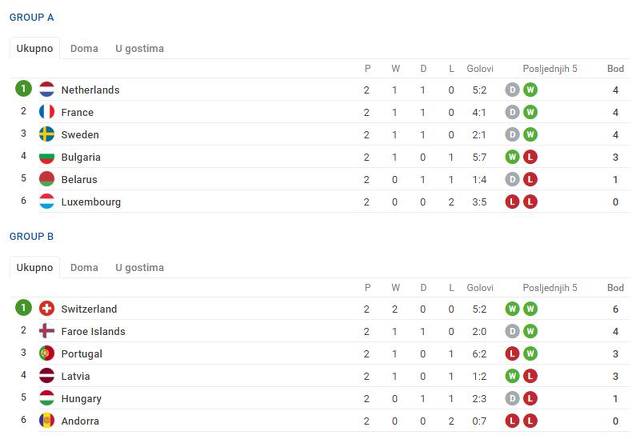
Task: Switch Group A to U gostima tab
Action: (139, 48)
